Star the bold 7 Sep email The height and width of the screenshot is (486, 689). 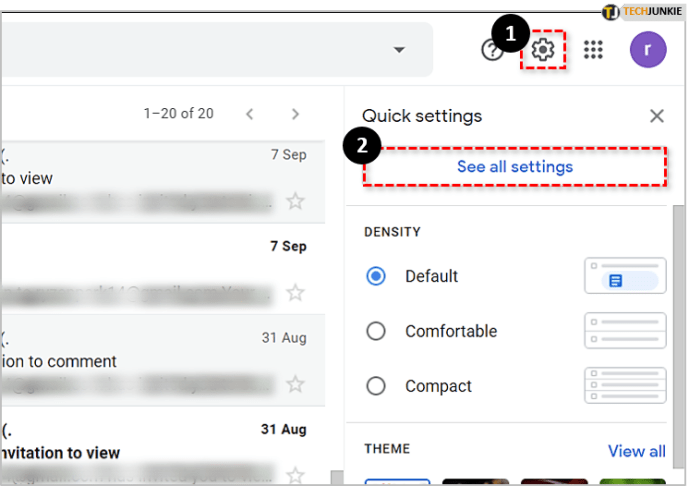pyautogui.click(x=295, y=293)
